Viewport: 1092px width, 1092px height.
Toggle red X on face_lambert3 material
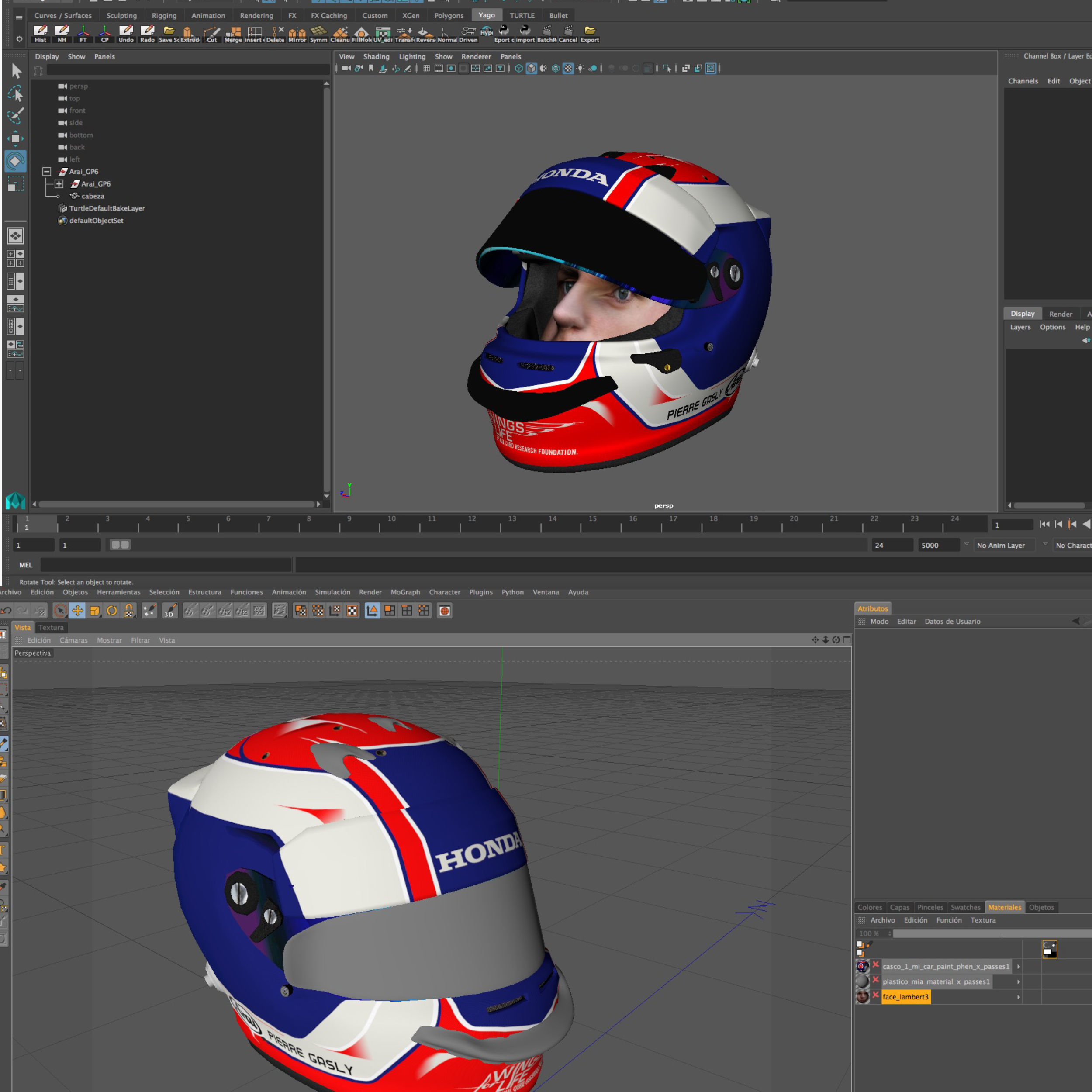[x=875, y=995]
